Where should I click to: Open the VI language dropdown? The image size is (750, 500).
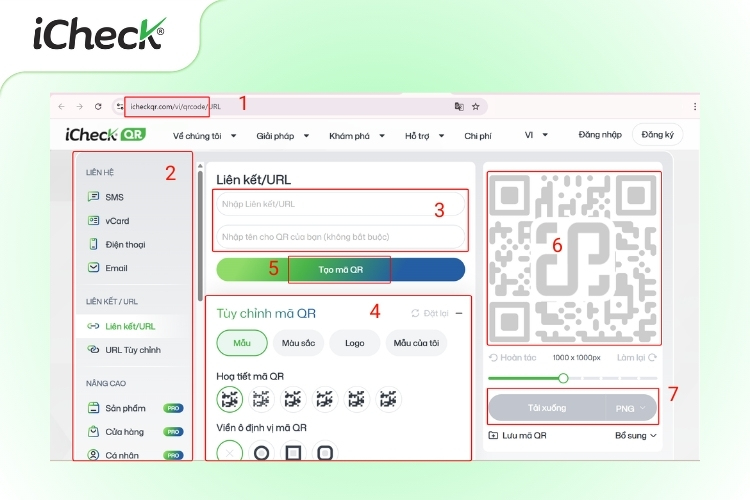click(536, 135)
